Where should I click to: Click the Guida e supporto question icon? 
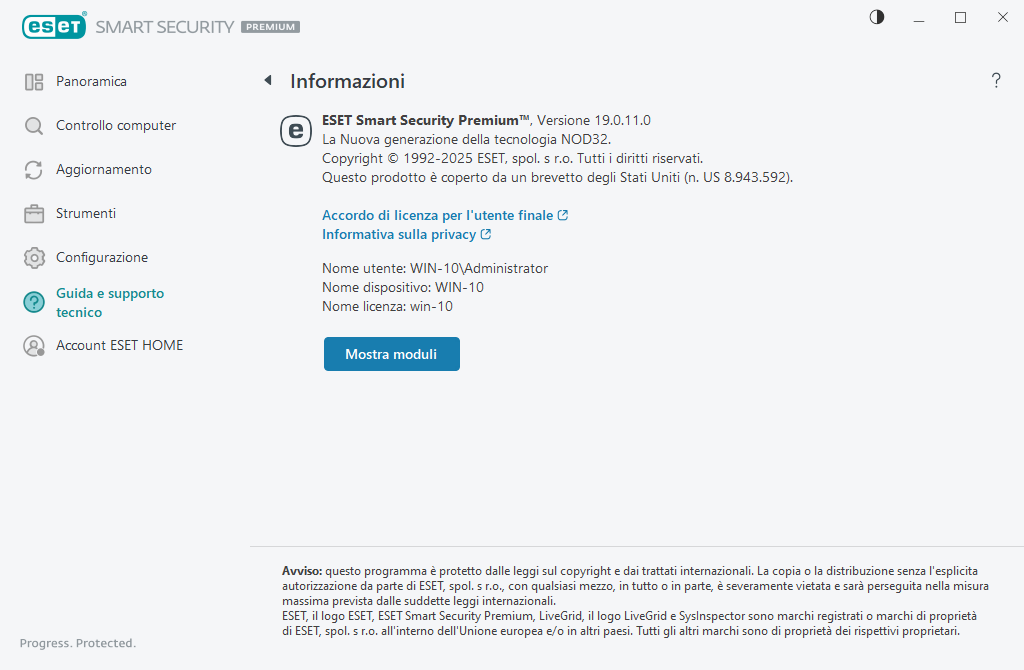click(34, 303)
